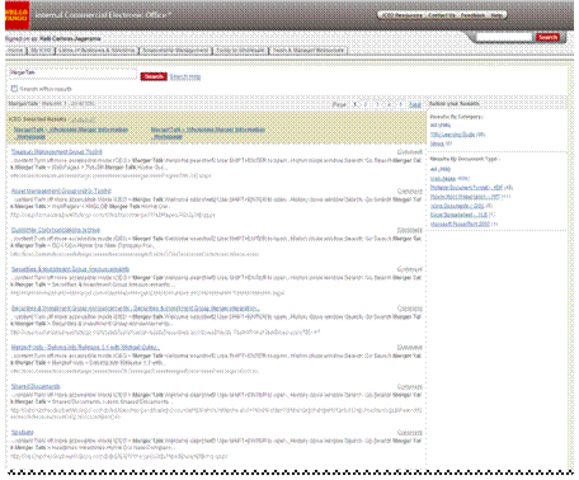Open the second MergerTalk selected result link
Screen dimensions: 579x480
(208, 133)
